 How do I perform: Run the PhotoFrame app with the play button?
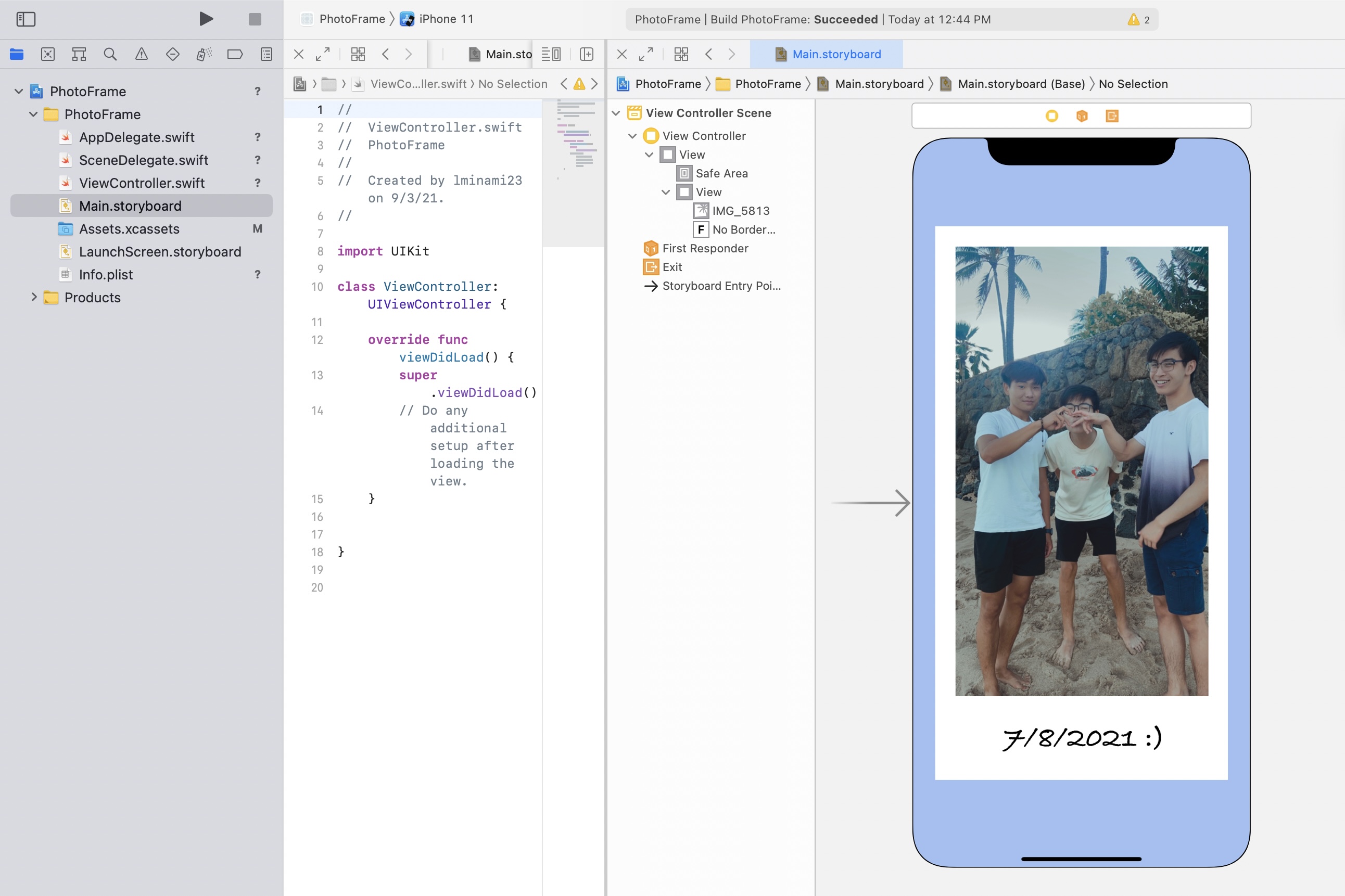tap(206, 19)
